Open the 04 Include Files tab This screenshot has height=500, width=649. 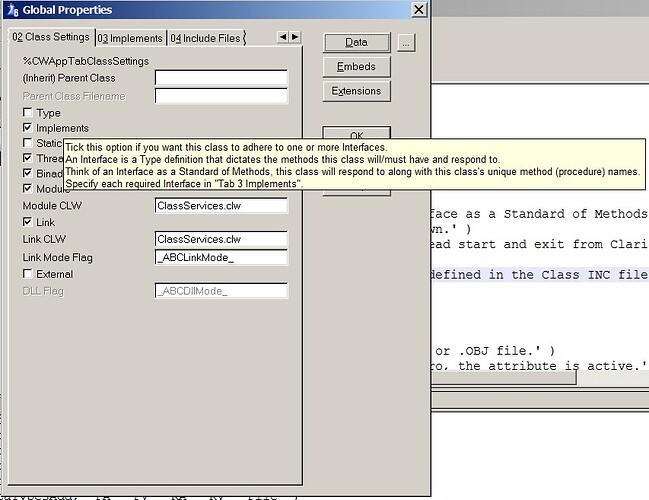[x=204, y=38]
